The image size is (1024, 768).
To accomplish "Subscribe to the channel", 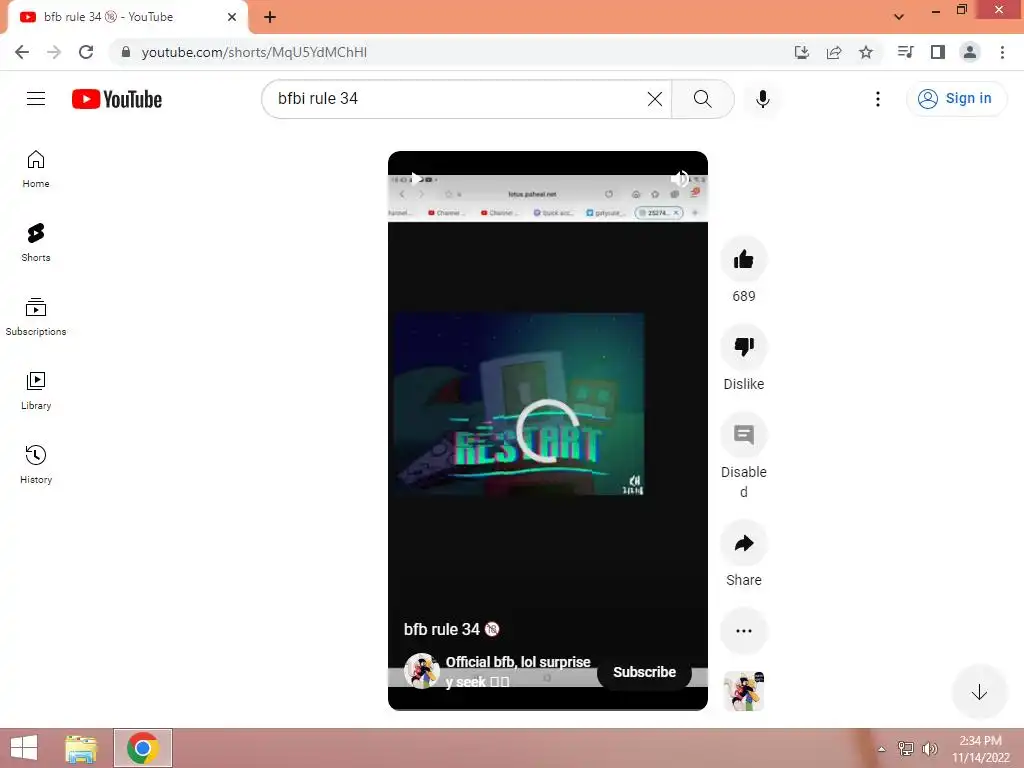I will tap(644, 672).
